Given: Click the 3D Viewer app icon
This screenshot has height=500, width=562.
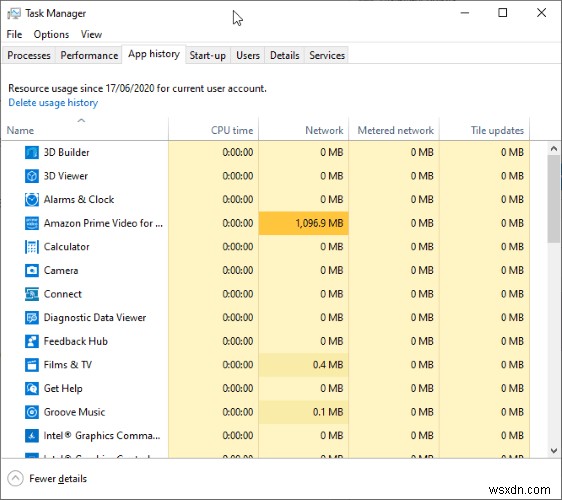Looking at the screenshot, I should (32, 176).
